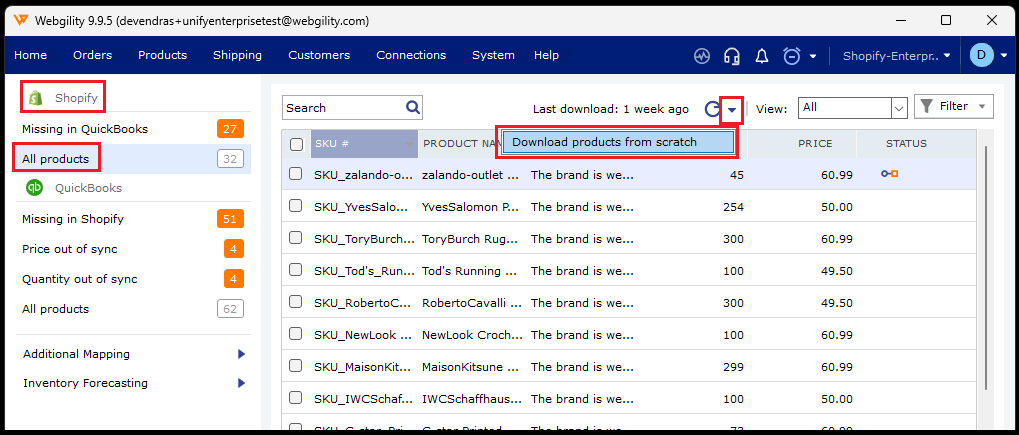Open the View dropdown set to All

pos(852,107)
